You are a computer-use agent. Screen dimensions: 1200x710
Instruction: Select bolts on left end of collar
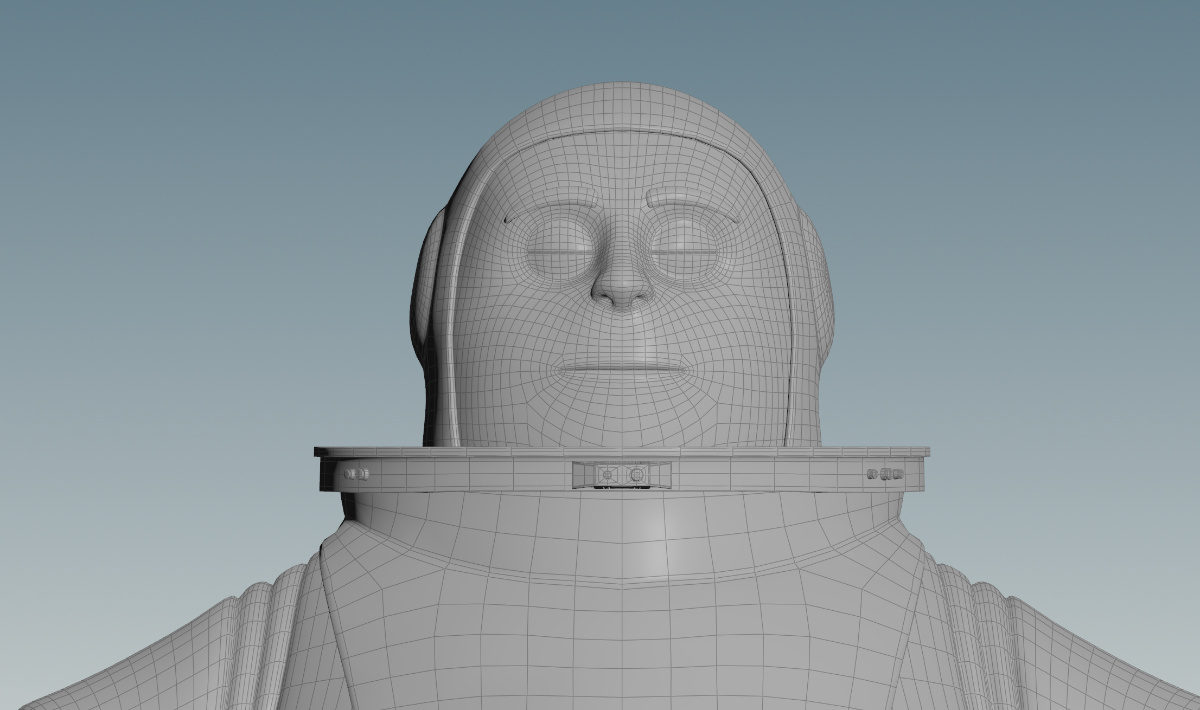point(356,473)
